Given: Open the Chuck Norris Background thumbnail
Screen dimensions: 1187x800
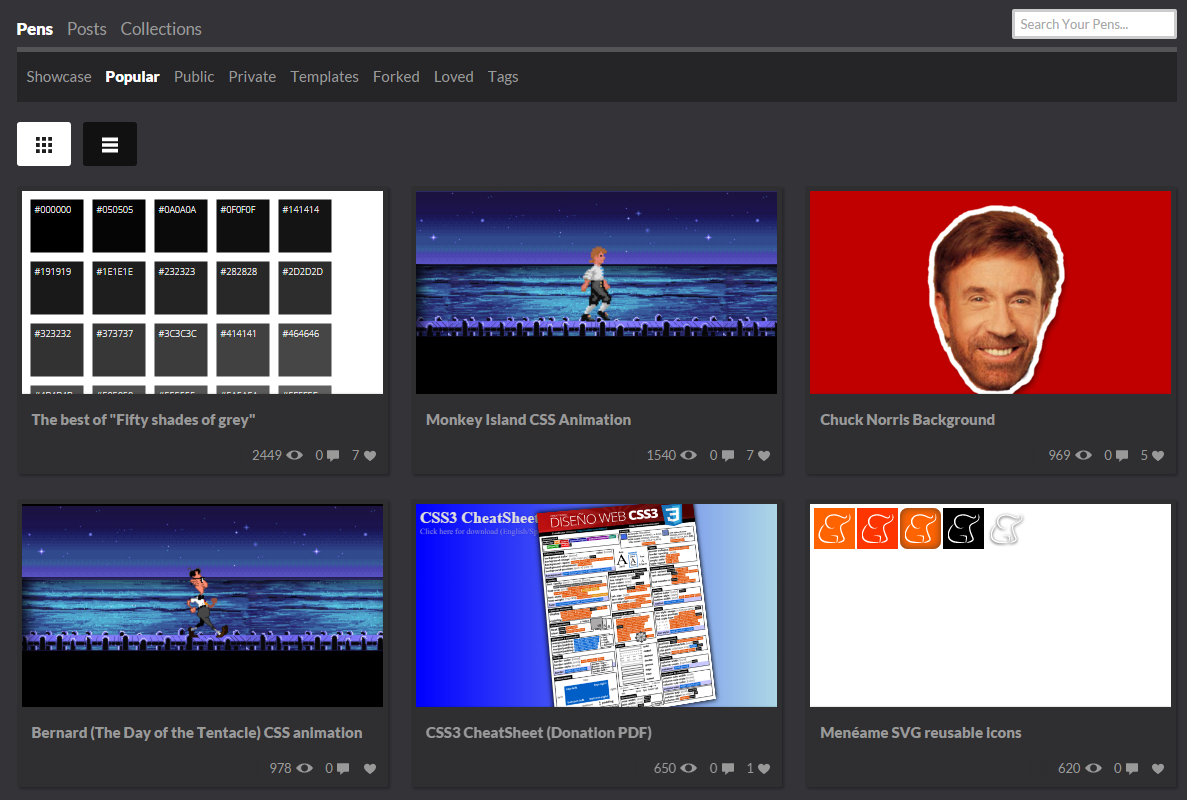Looking at the screenshot, I should pyautogui.click(x=990, y=292).
